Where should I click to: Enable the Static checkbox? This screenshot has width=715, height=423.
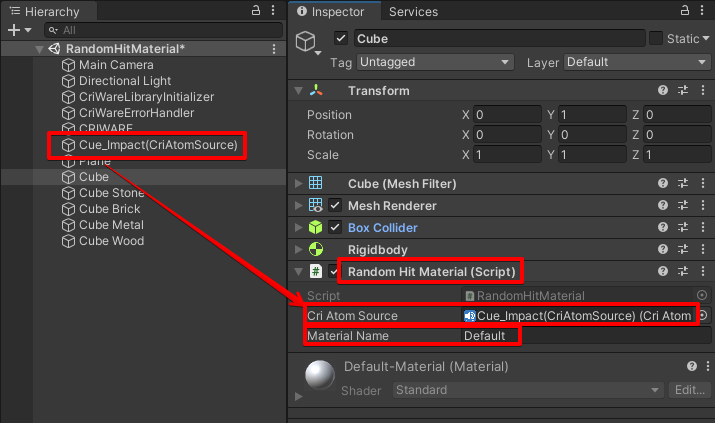(x=656, y=38)
